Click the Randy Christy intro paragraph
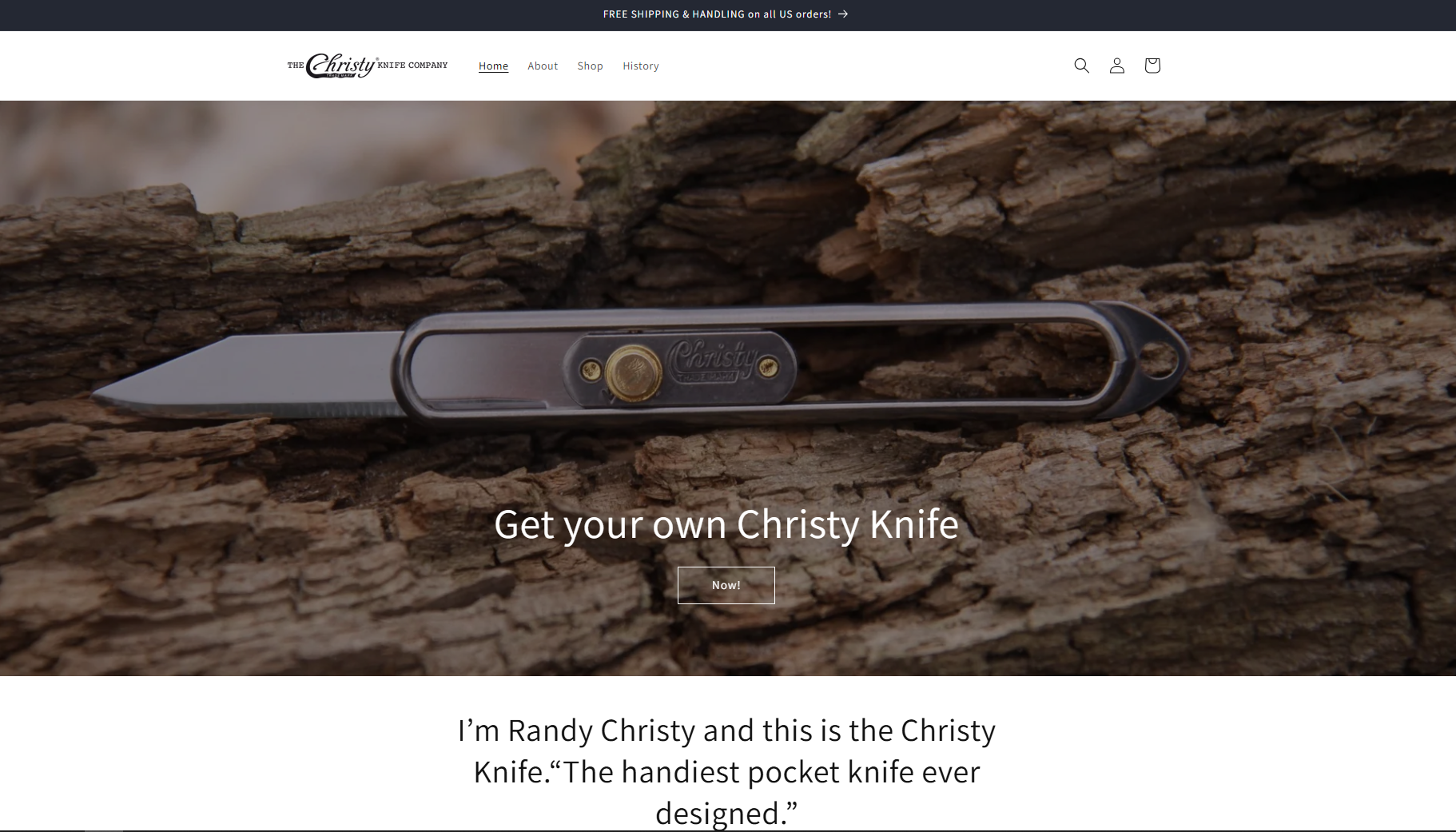 click(x=726, y=771)
